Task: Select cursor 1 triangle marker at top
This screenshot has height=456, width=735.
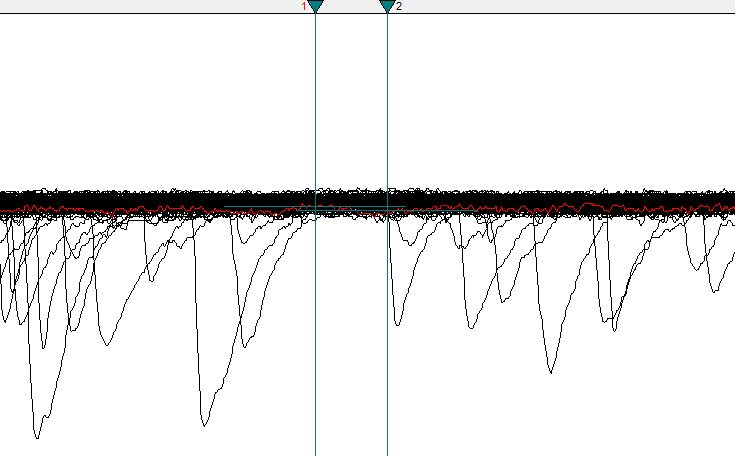Action: pyautogui.click(x=315, y=6)
